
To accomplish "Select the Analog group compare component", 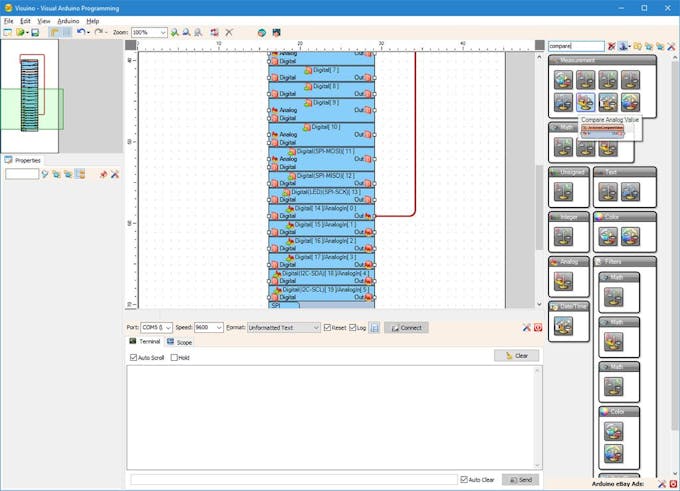I will pos(563,282).
